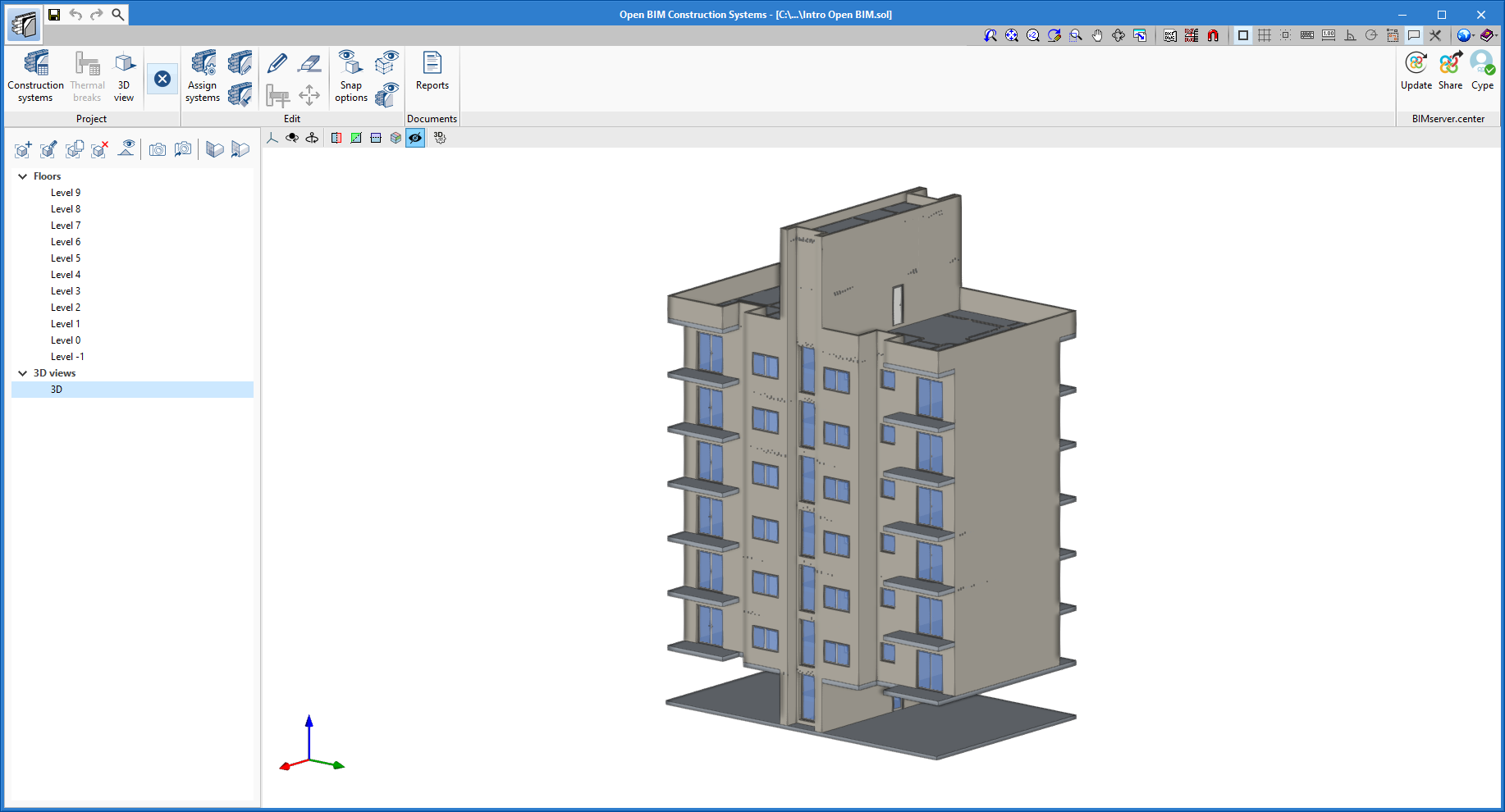Toggle the speech bubble tooltip icon
The width and height of the screenshot is (1505, 812).
[x=1414, y=35]
